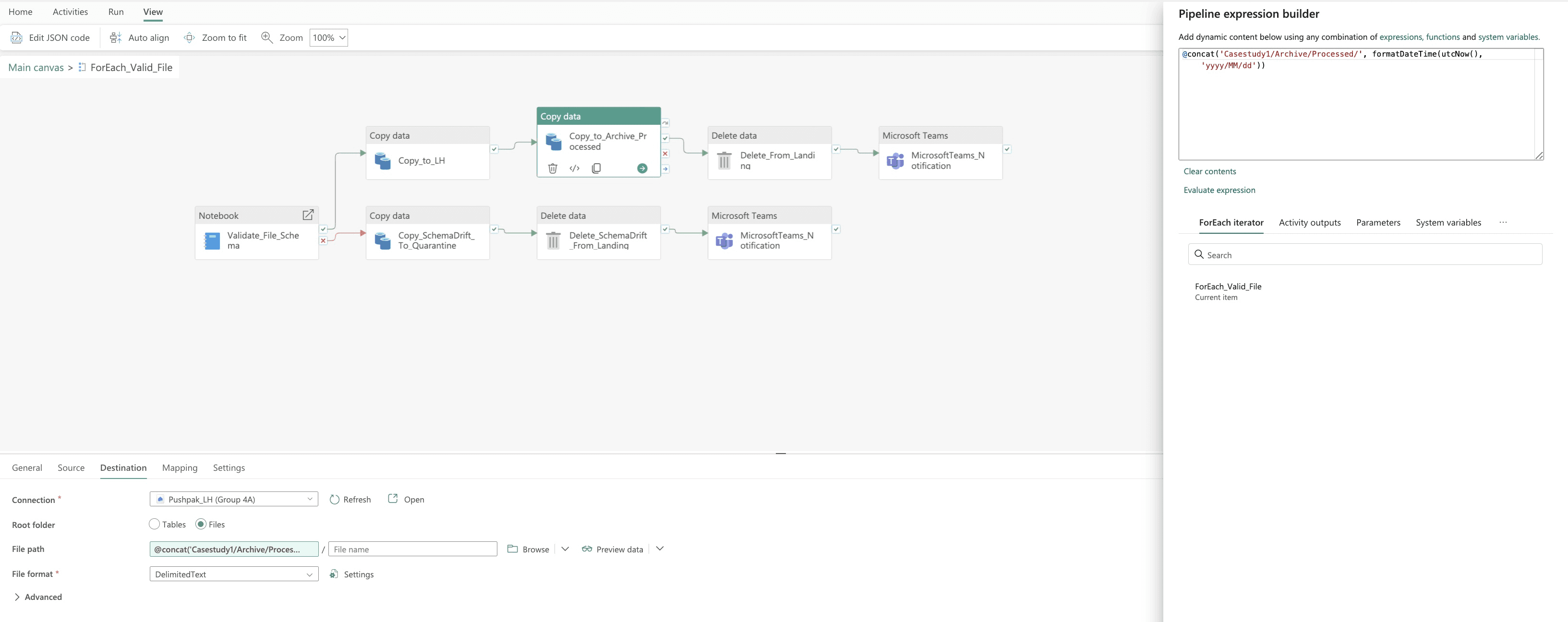Click the success checkmark on Copy_to_LH
The height and width of the screenshot is (622, 1568).
click(x=495, y=149)
